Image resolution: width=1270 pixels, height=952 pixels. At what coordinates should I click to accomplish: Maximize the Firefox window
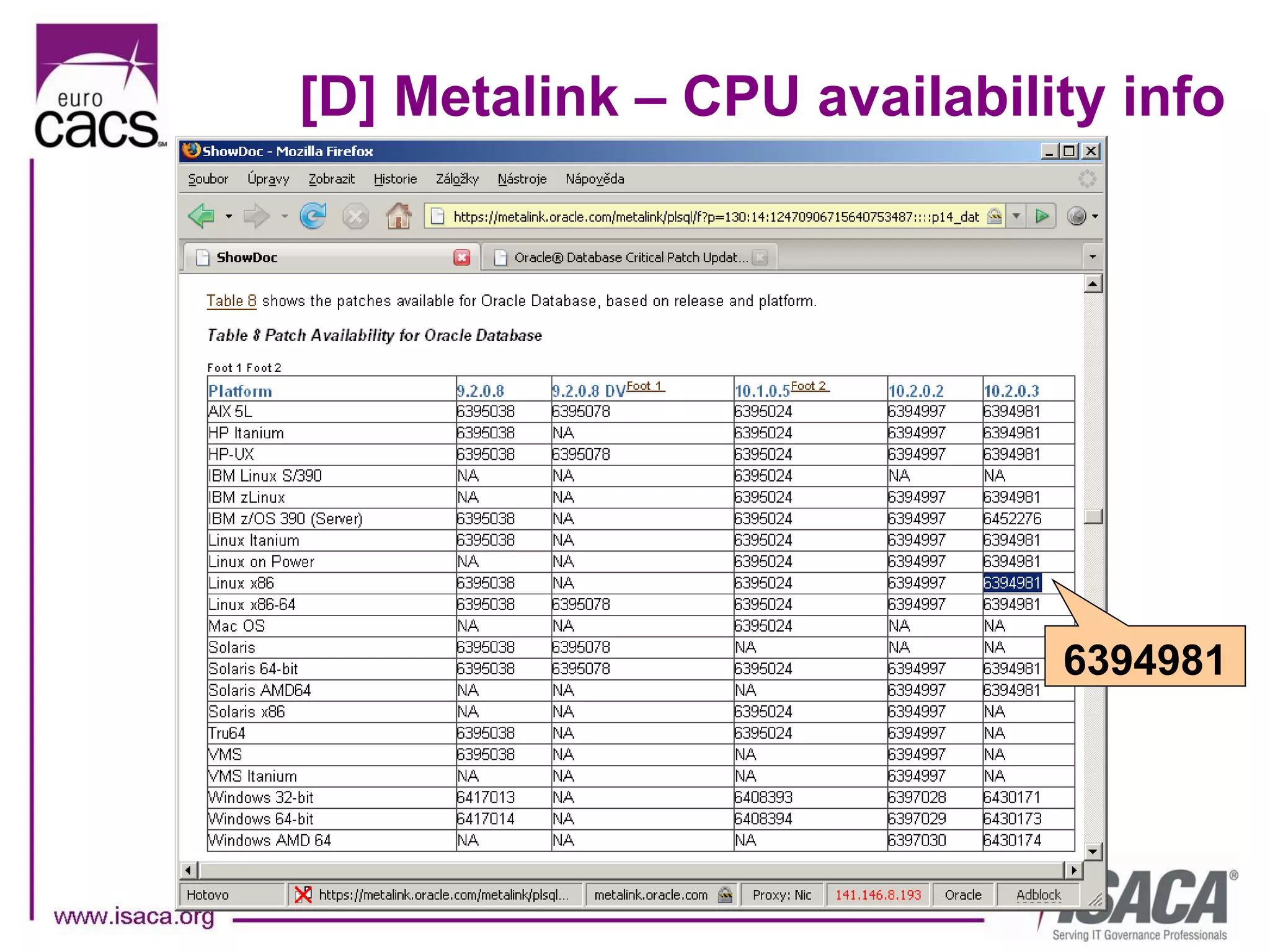pyautogui.click(x=1069, y=151)
